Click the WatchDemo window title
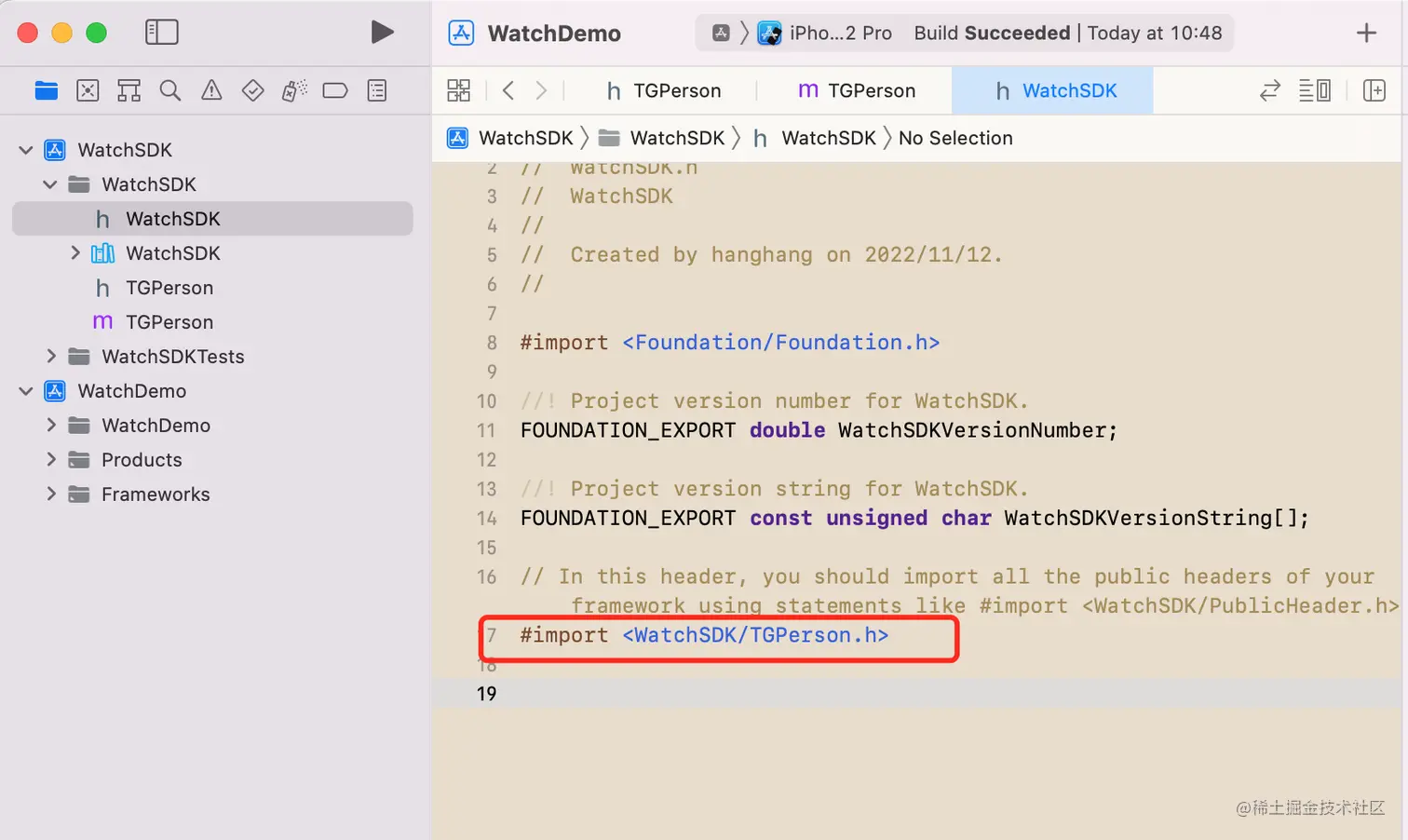 click(554, 33)
